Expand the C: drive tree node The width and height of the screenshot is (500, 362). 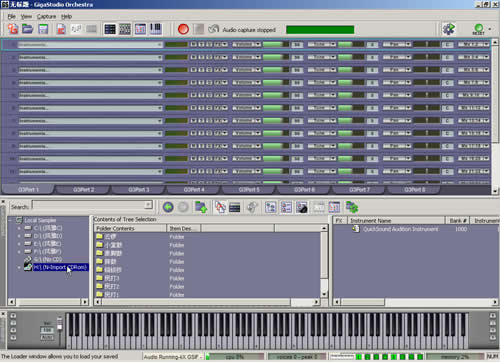click(19, 228)
